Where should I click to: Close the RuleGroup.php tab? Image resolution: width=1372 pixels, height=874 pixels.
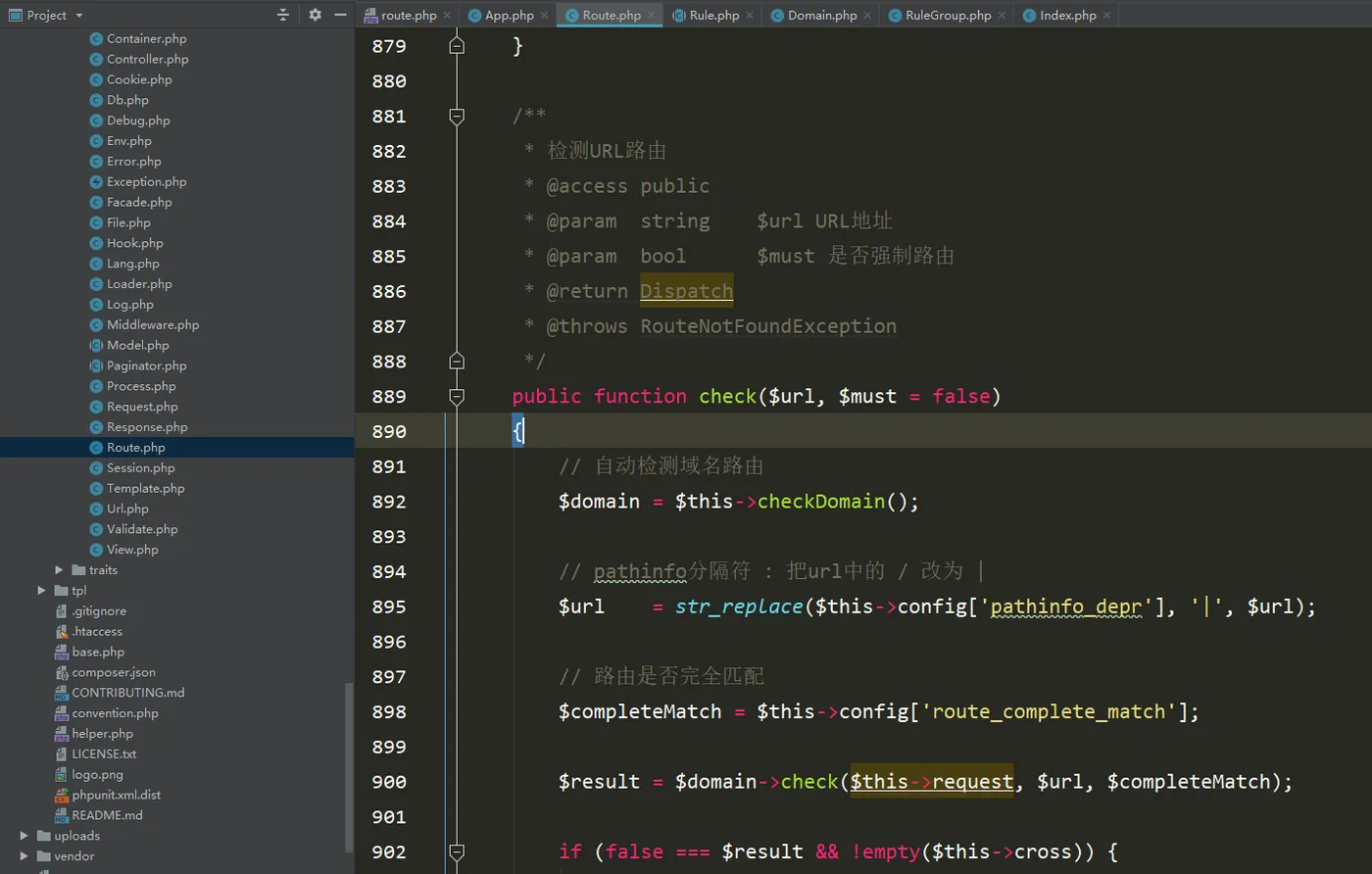[1002, 15]
